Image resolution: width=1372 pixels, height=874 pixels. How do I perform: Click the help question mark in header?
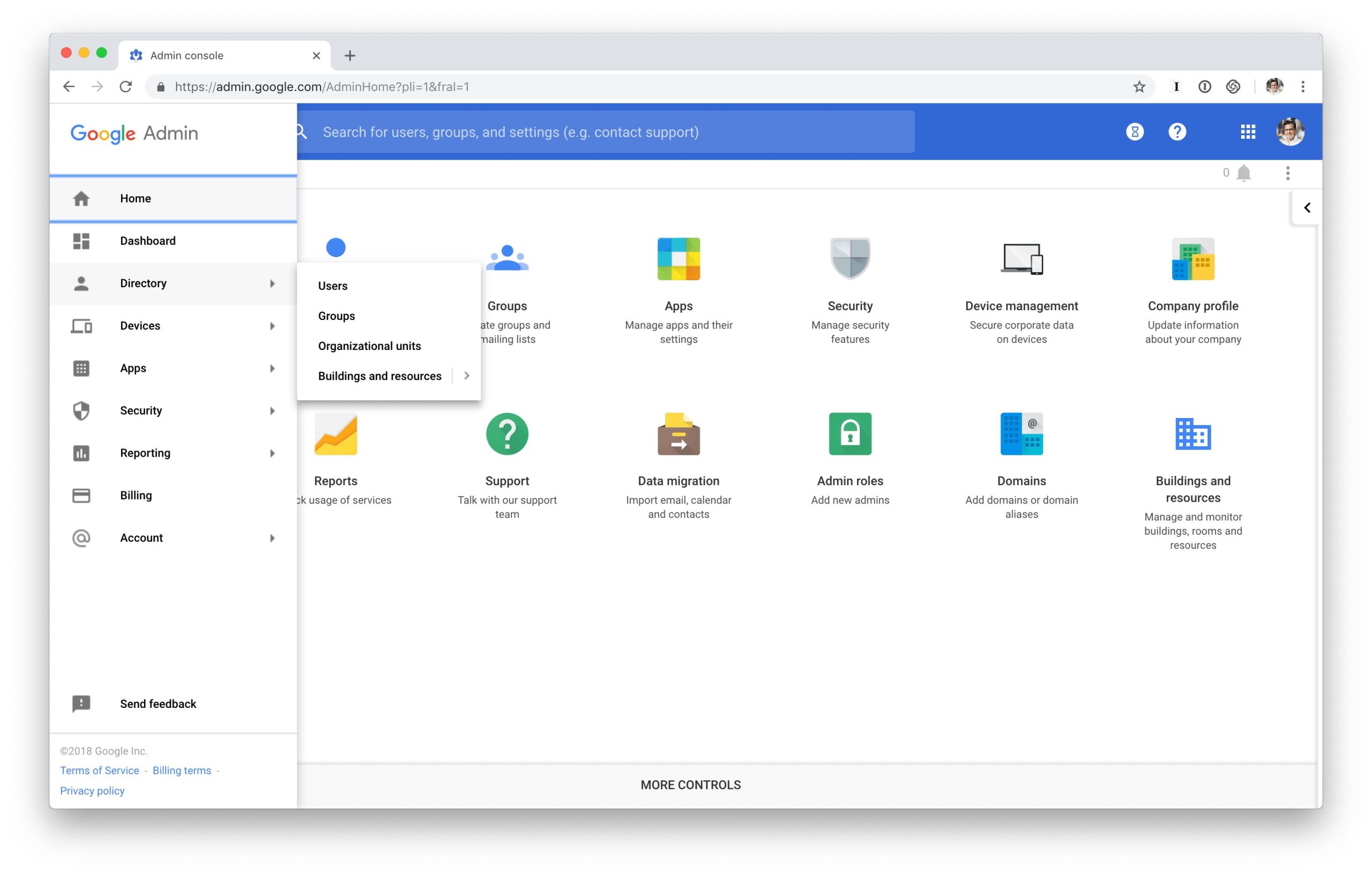pyautogui.click(x=1177, y=132)
